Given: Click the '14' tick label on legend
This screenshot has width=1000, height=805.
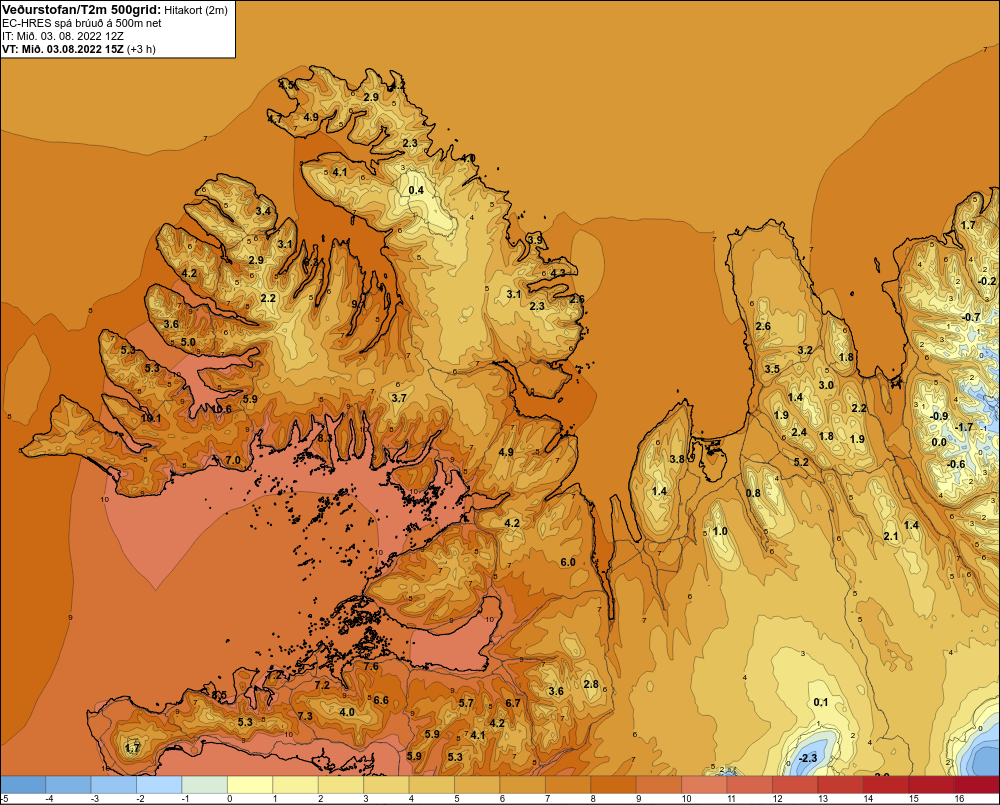Looking at the screenshot, I should pyautogui.click(x=869, y=799).
